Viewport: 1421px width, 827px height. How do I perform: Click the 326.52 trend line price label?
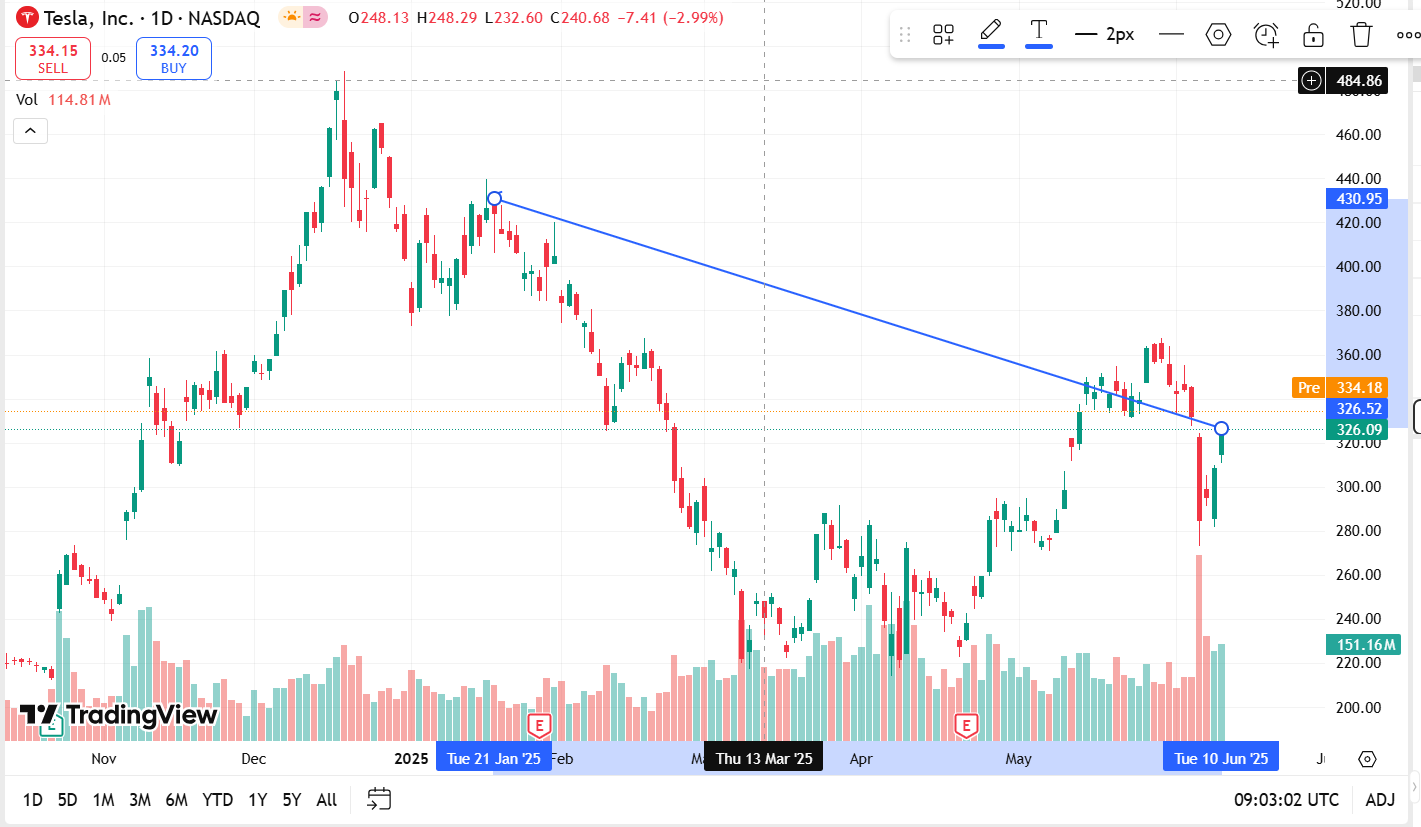tap(1356, 409)
